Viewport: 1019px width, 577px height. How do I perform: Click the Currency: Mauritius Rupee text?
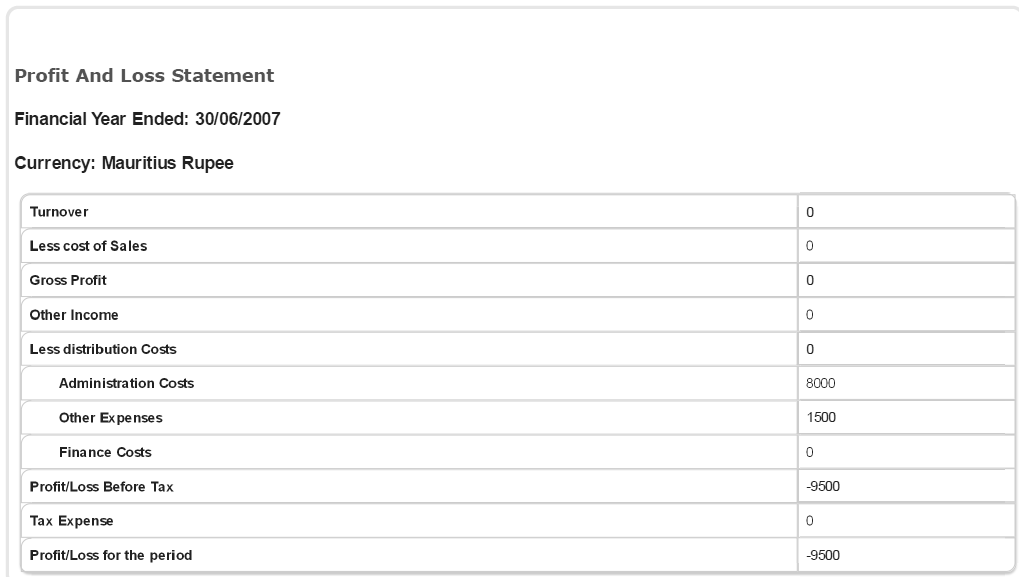[x=124, y=164]
